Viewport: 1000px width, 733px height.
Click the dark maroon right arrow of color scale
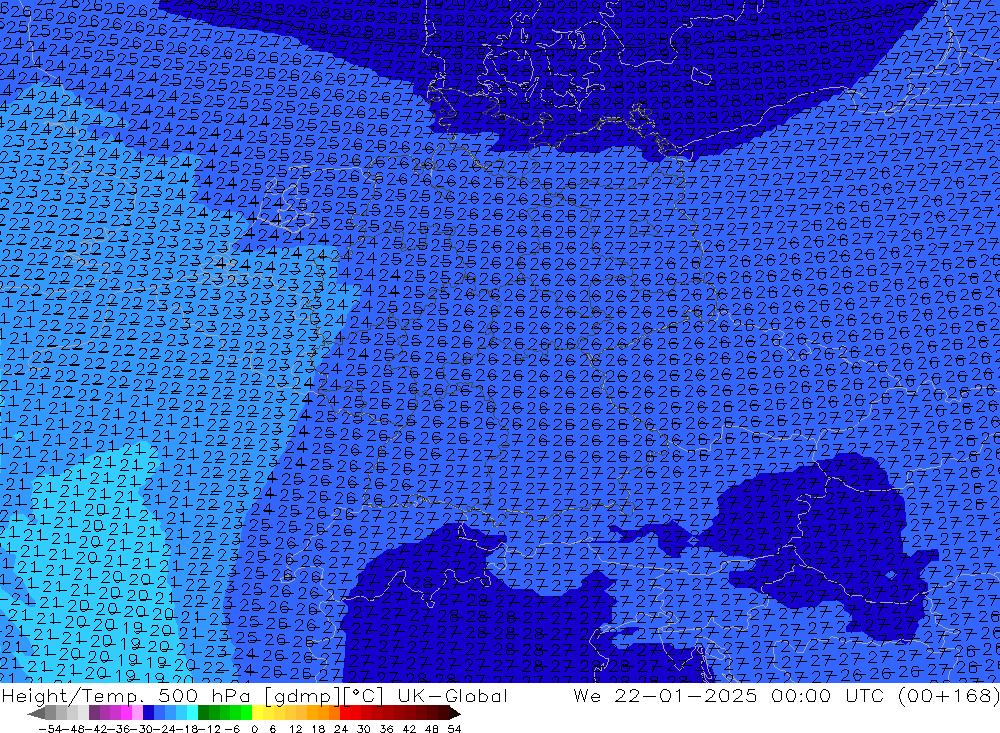tap(455, 713)
